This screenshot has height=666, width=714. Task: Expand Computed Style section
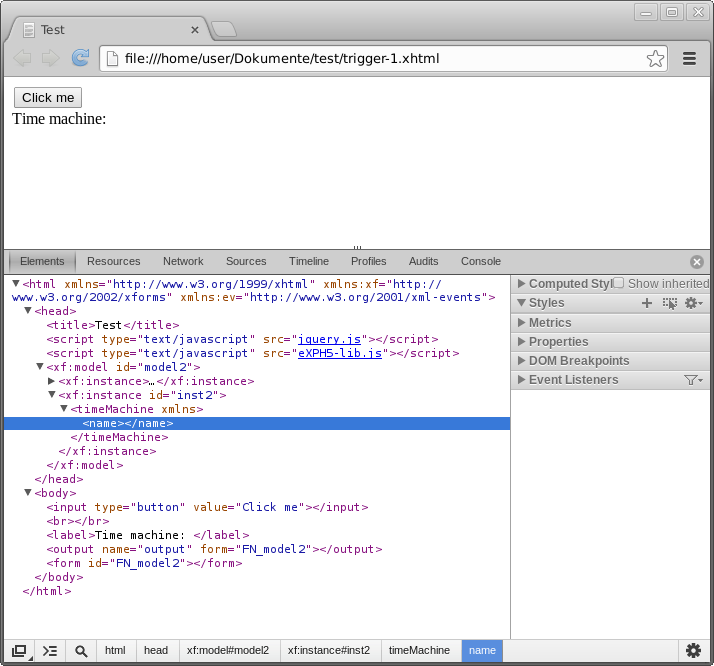(x=521, y=284)
